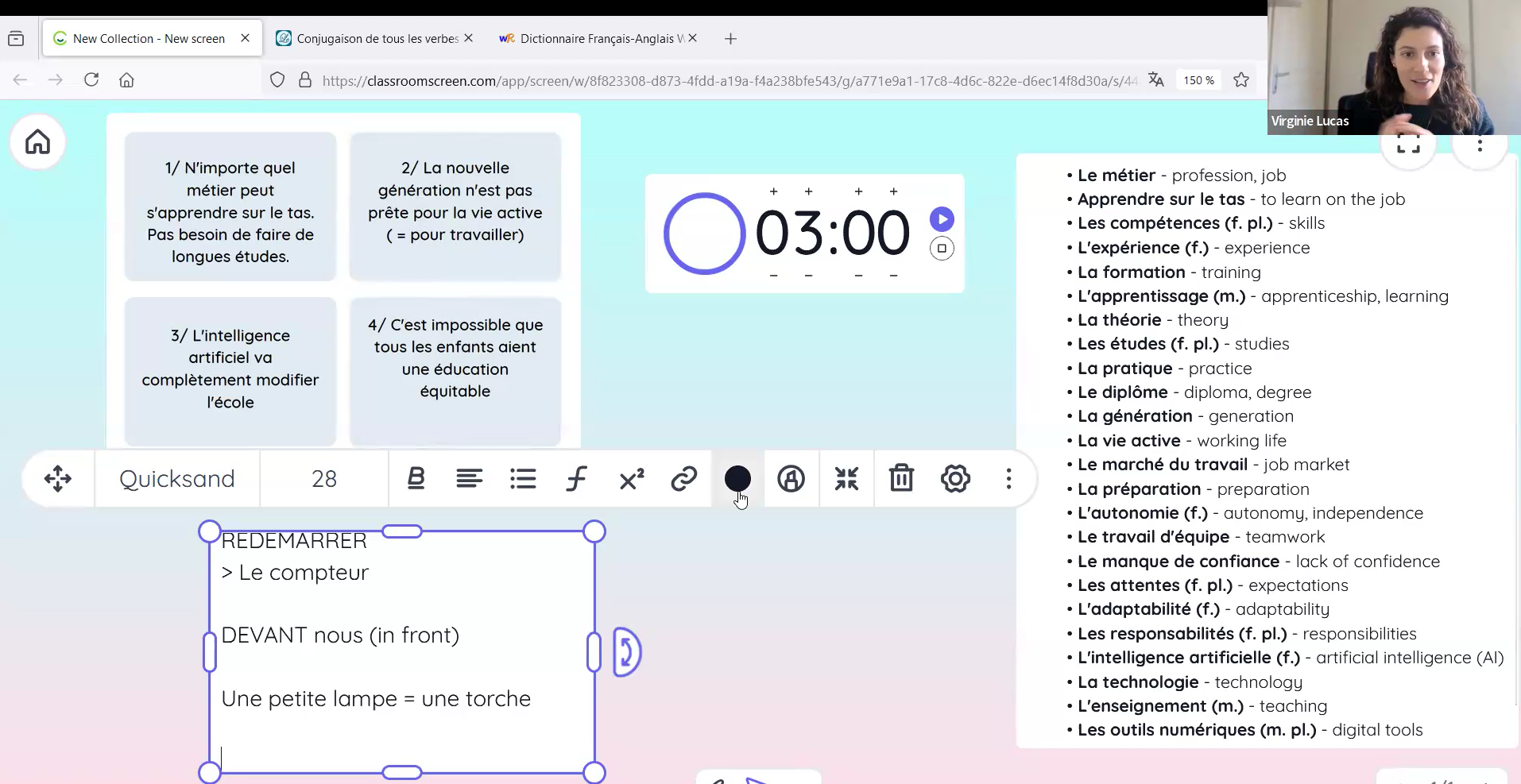This screenshot has width=1521, height=784.
Task: Open the black text color swatch
Action: pyautogui.click(x=737, y=479)
